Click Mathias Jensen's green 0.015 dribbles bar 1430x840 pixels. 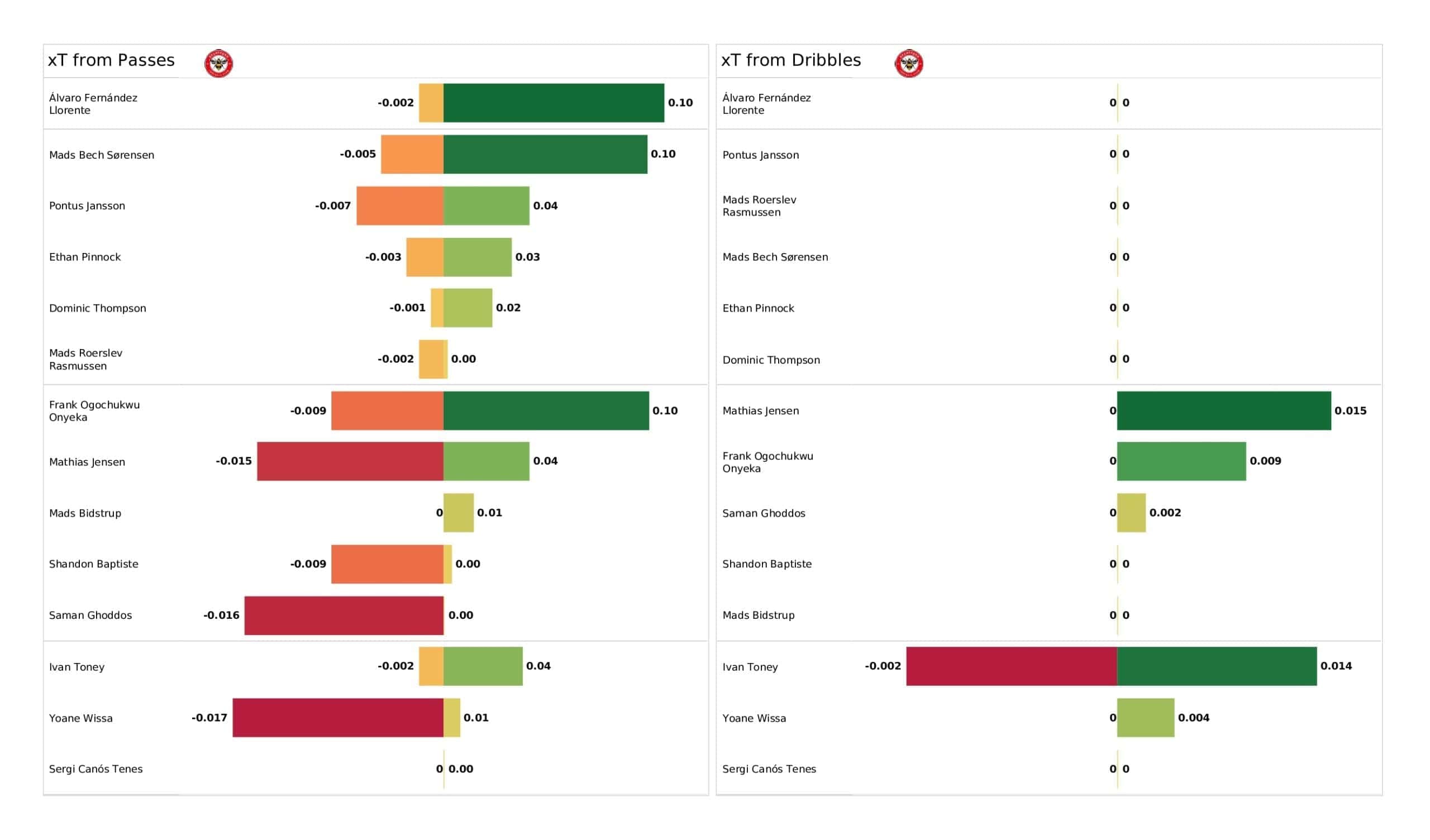coord(1223,411)
